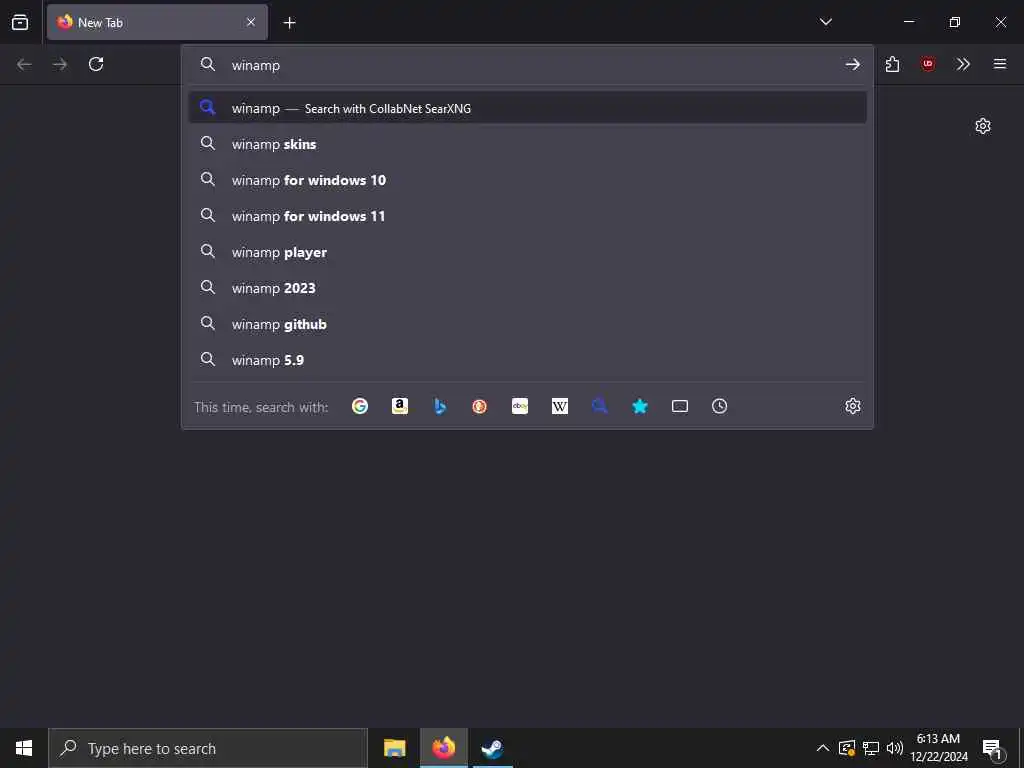Open the uBlock Origin extension icon
The width and height of the screenshot is (1024, 768).
(928, 64)
